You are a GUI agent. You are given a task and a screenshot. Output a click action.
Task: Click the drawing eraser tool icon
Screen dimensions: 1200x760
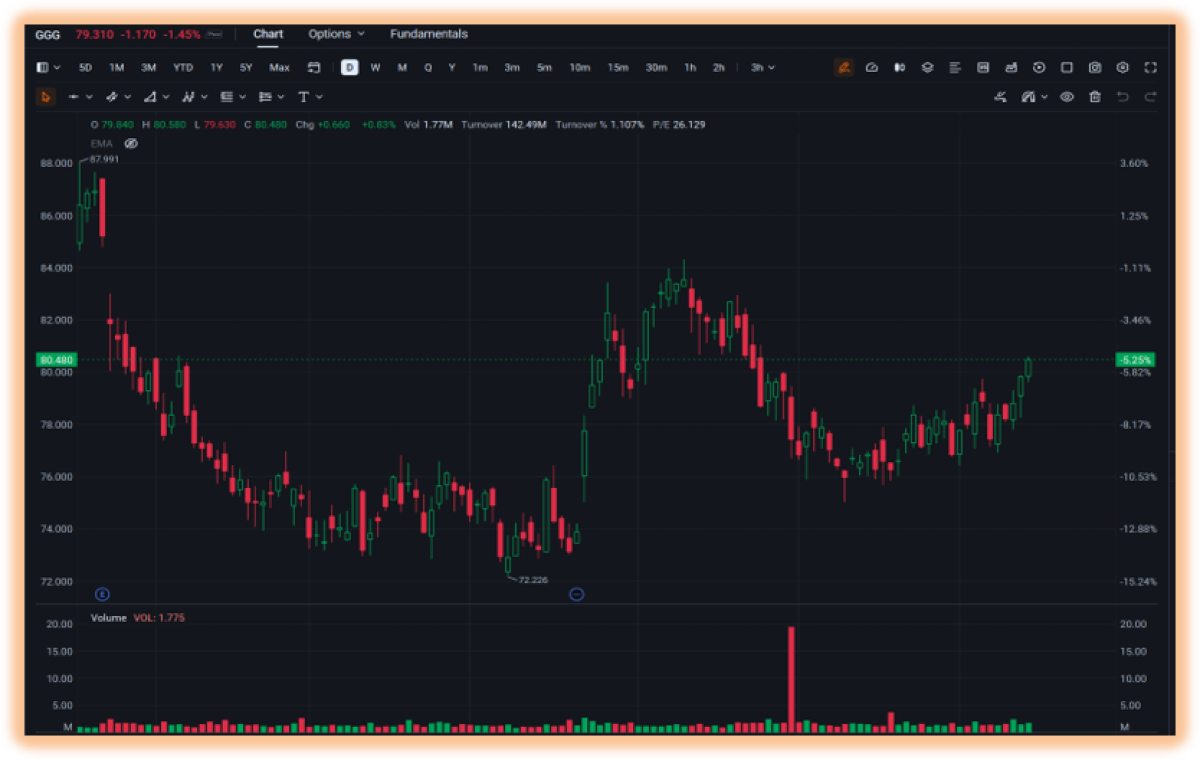point(1001,97)
